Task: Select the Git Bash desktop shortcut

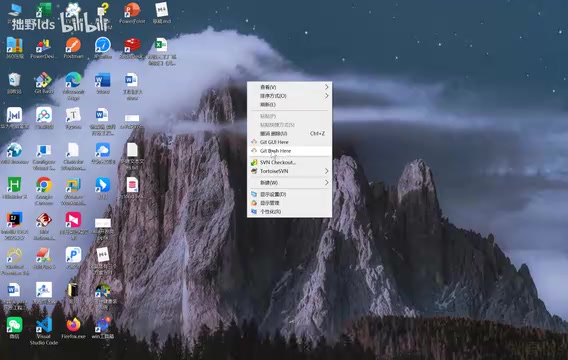Action: (44, 83)
